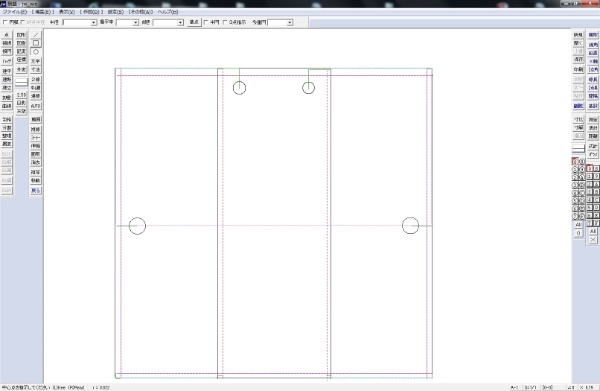Select the 2線 double-line tool
This screenshot has height=391, width=600.
coord(36,79)
